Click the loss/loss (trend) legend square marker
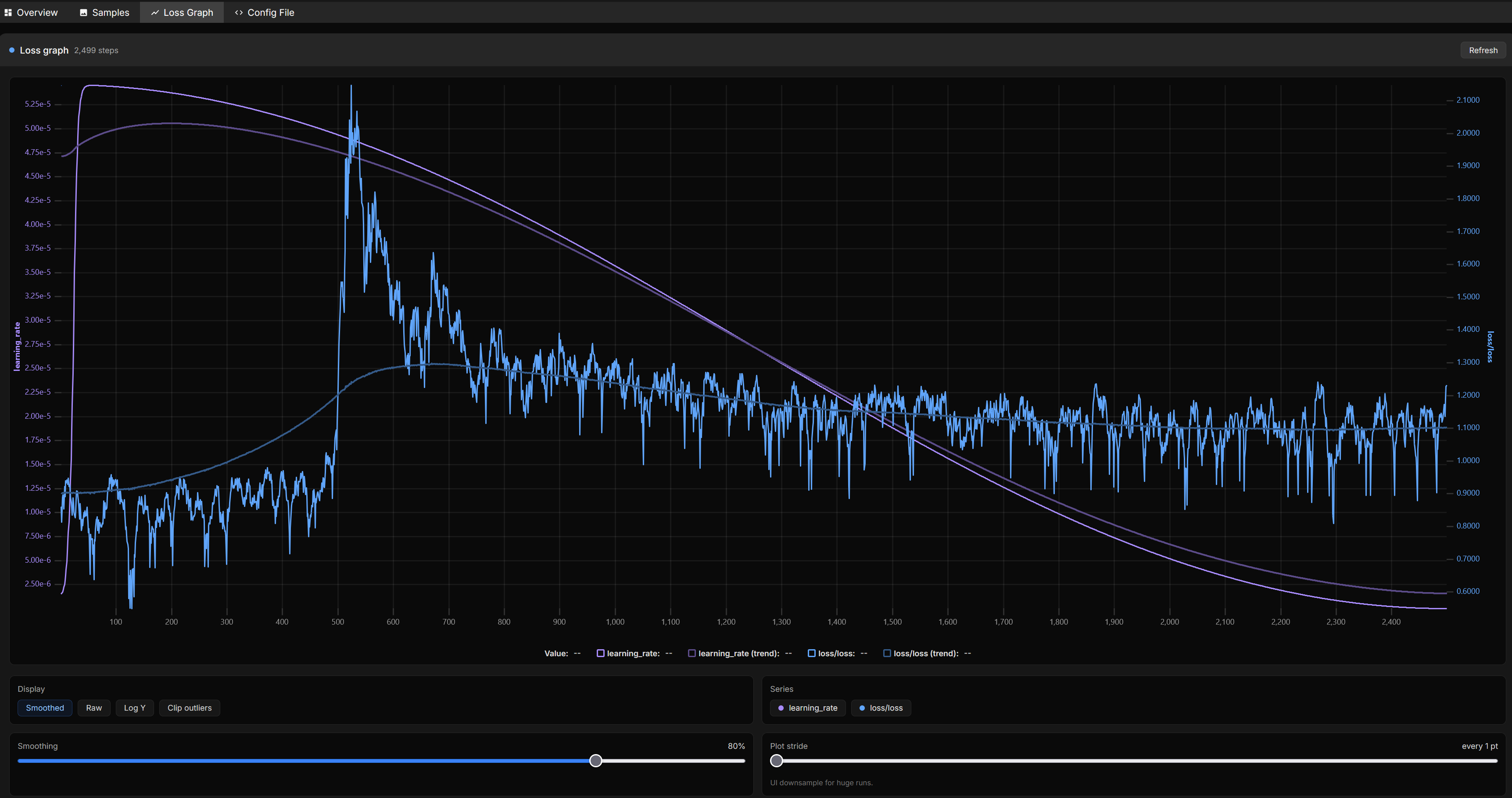The width and height of the screenshot is (1512, 798). click(x=887, y=653)
